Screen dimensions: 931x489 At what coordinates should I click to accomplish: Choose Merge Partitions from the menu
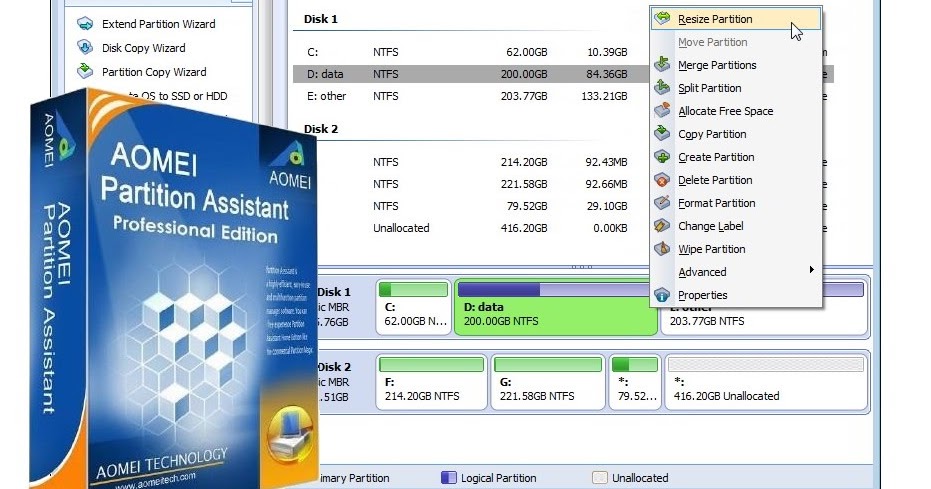(736, 65)
